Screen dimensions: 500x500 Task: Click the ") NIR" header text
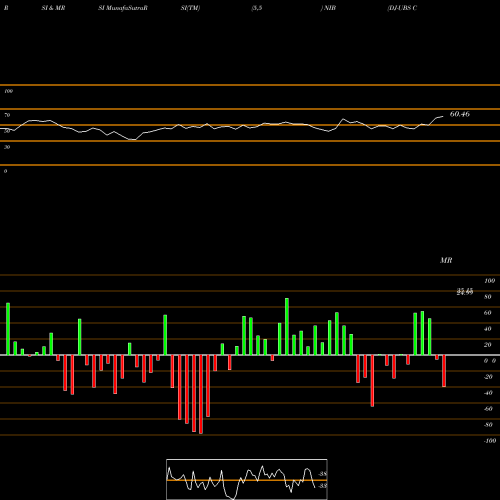tap(328, 8)
